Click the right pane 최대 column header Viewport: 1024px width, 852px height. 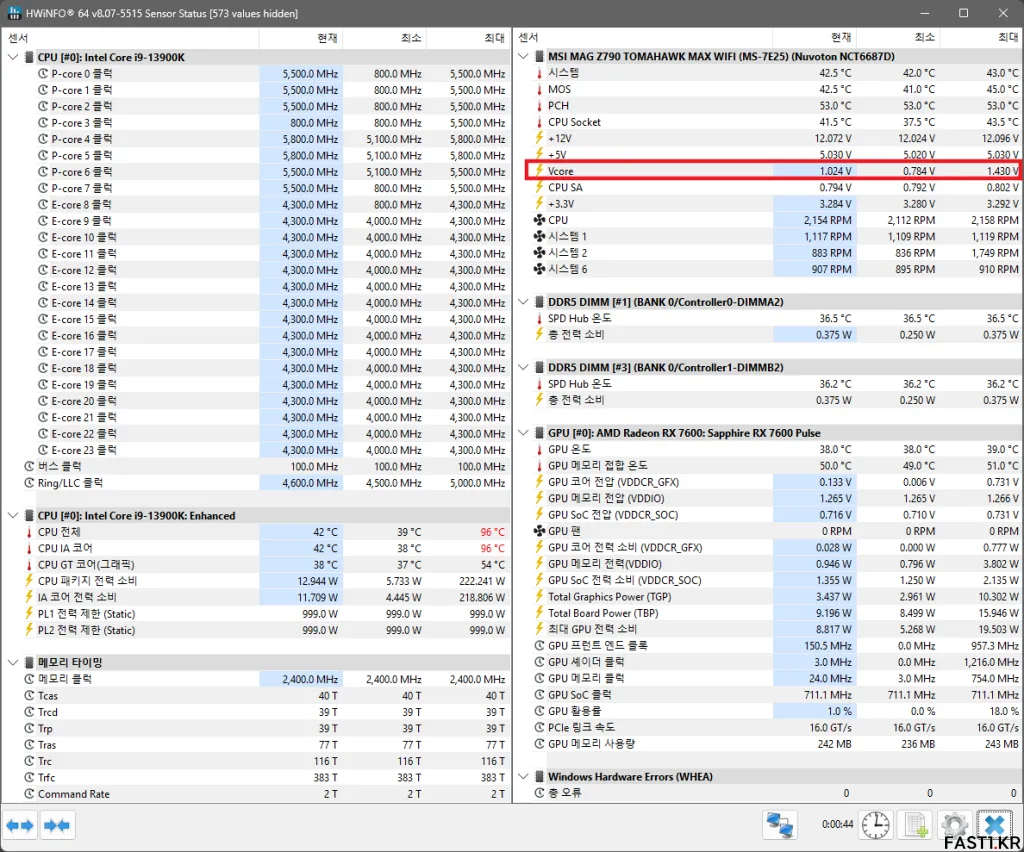pos(982,38)
